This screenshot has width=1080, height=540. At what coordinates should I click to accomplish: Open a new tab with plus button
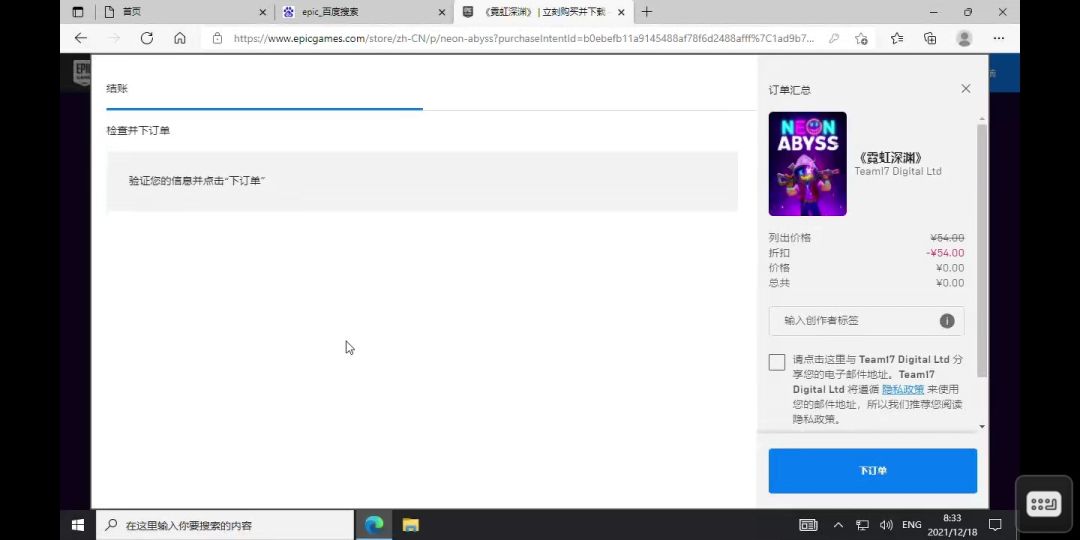pyautogui.click(x=646, y=12)
